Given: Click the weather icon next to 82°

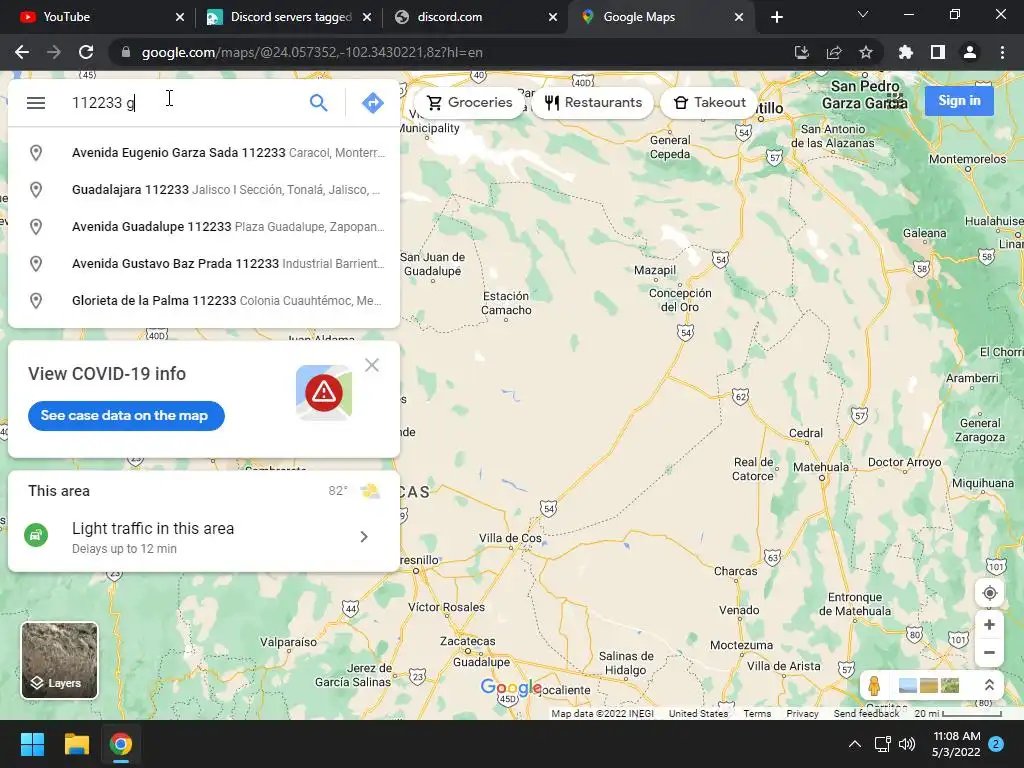Looking at the screenshot, I should [x=370, y=490].
